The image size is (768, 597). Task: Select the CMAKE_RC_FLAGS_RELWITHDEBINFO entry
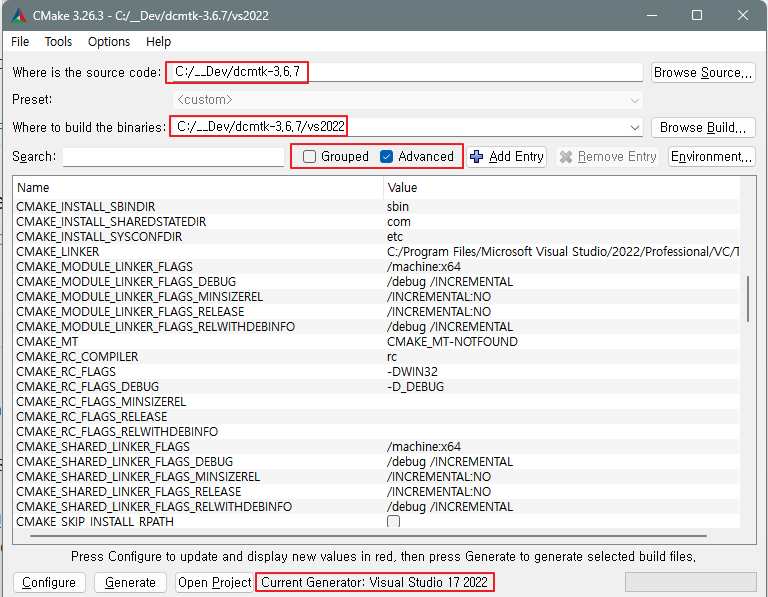click(117, 431)
